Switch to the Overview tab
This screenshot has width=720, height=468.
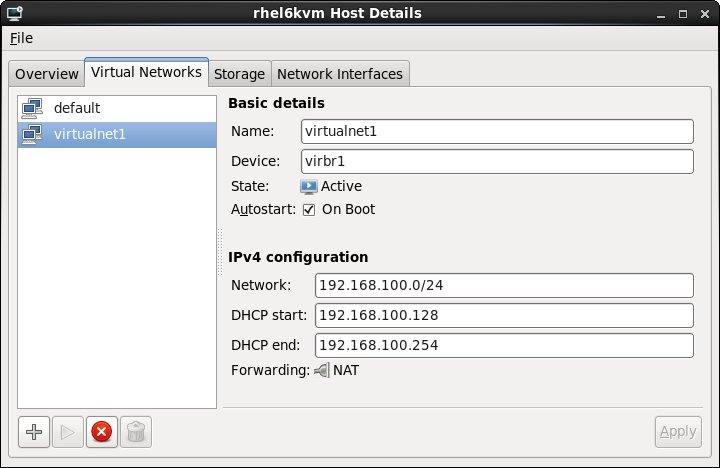[46, 74]
